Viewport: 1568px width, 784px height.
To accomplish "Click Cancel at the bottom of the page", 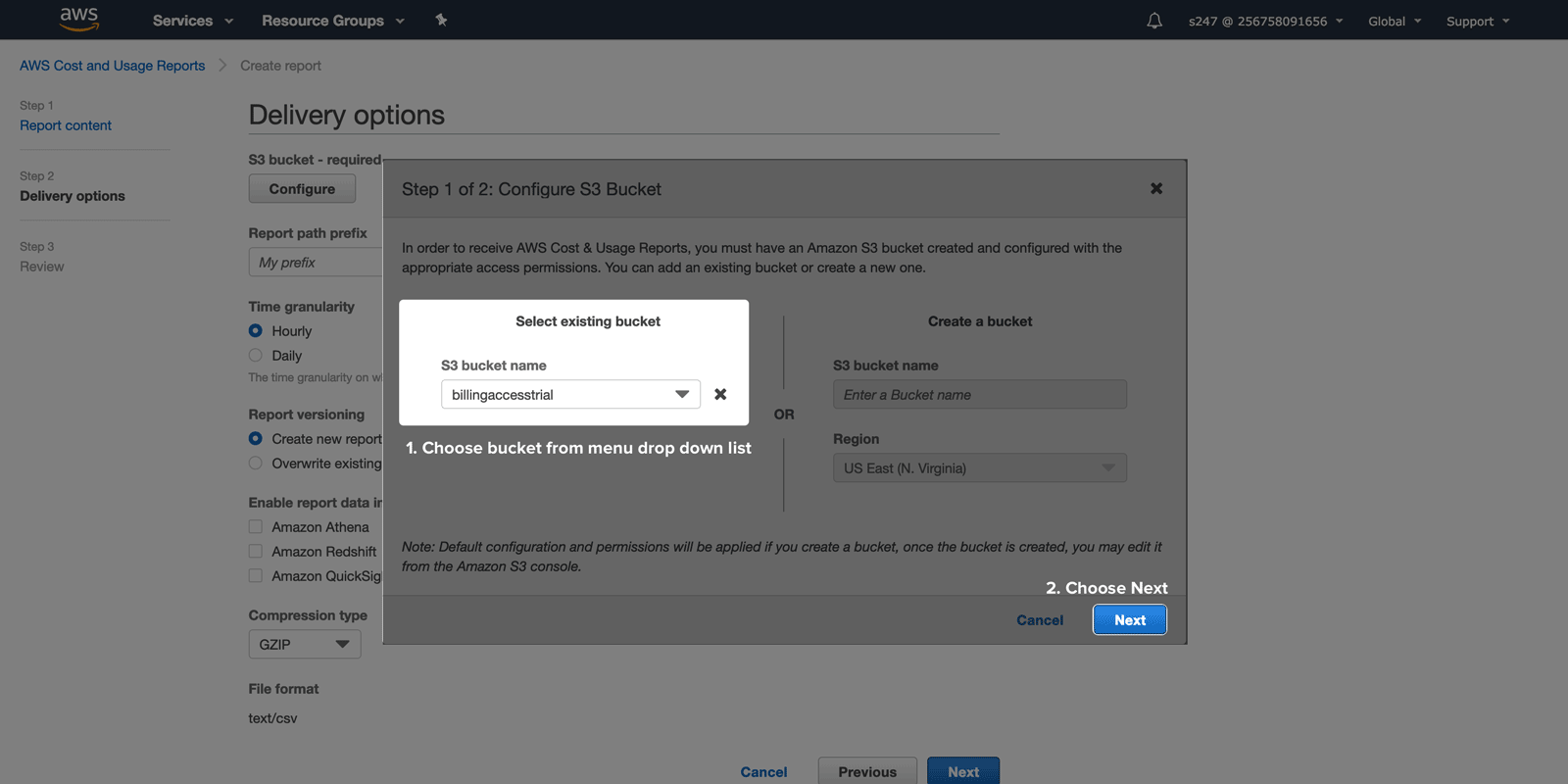I will (x=763, y=771).
